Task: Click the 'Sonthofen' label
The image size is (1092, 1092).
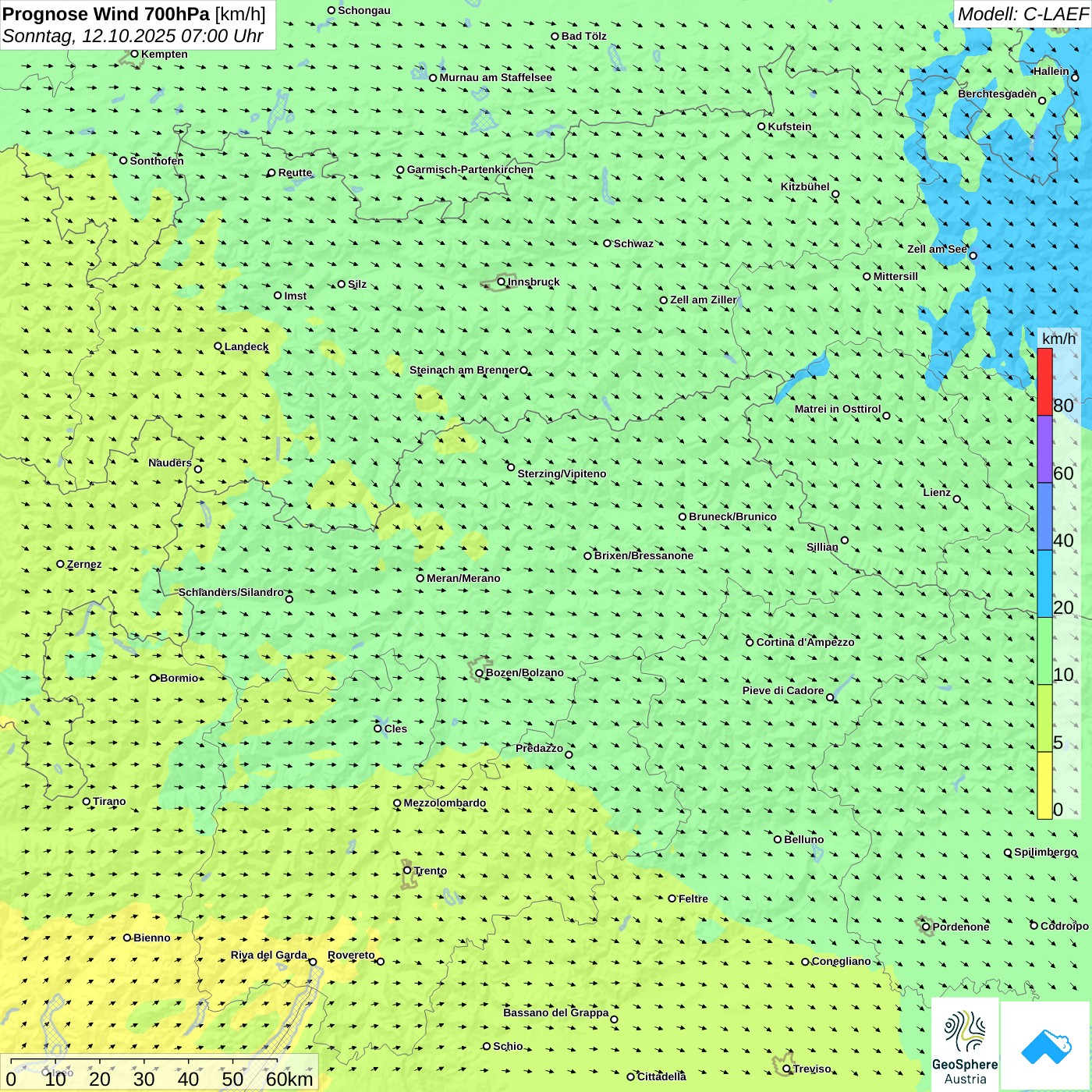Action: 157,161
